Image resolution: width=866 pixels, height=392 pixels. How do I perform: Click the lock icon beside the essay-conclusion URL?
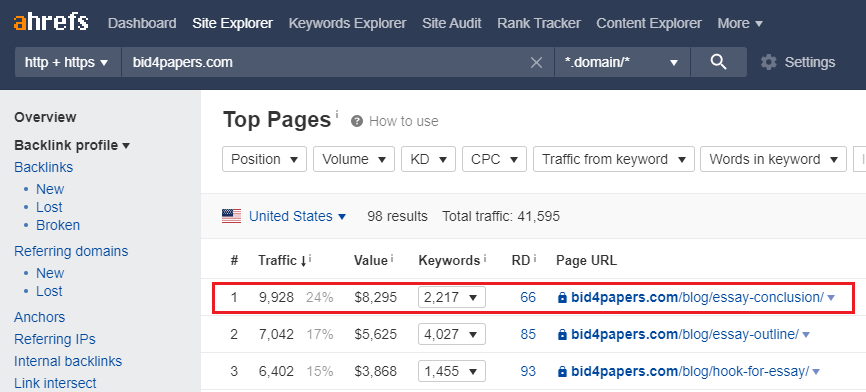pyautogui.click(x=562, y=298)
